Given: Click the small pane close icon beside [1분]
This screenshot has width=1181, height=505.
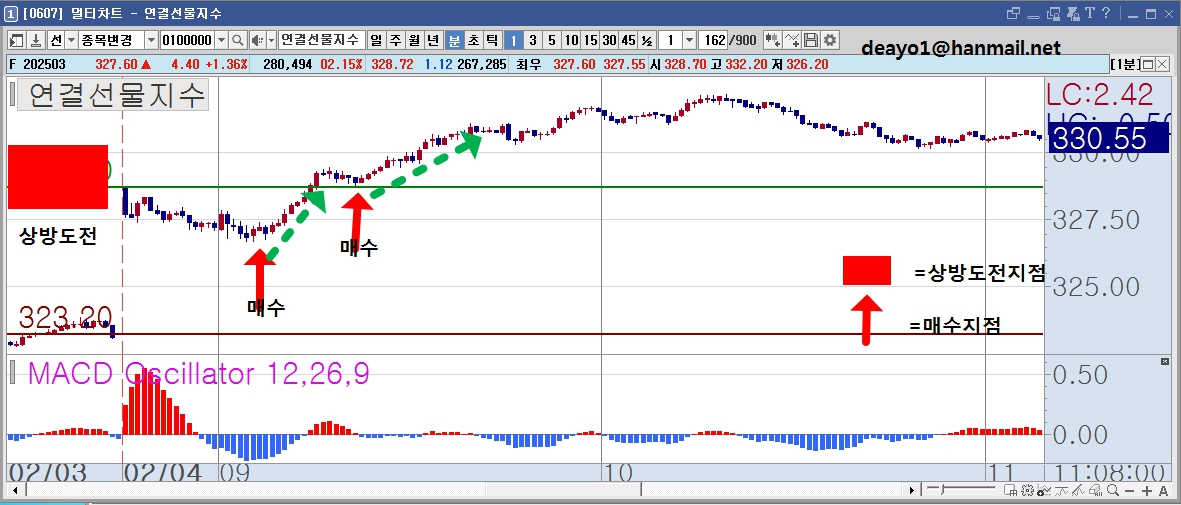Looking at the screenshot, I should coord(1163,65).
